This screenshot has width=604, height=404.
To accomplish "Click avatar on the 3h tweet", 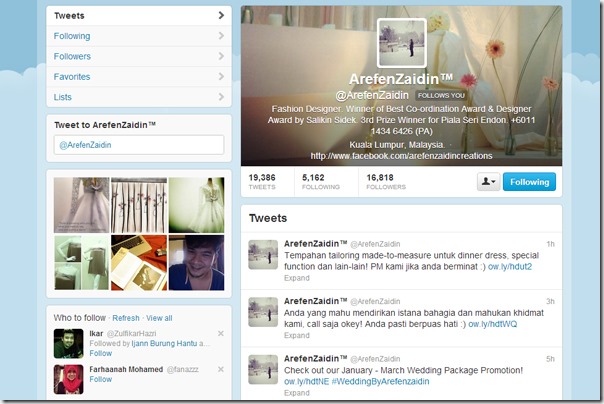I will pos(263,312).
